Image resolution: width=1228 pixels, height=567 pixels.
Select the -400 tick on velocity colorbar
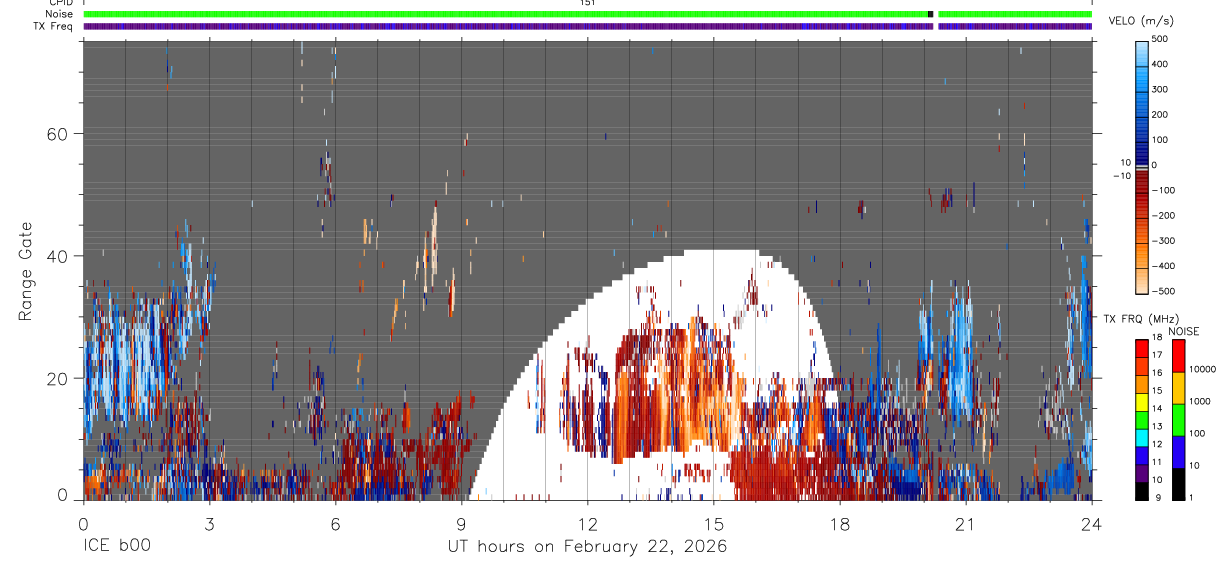pos(1164,266)
